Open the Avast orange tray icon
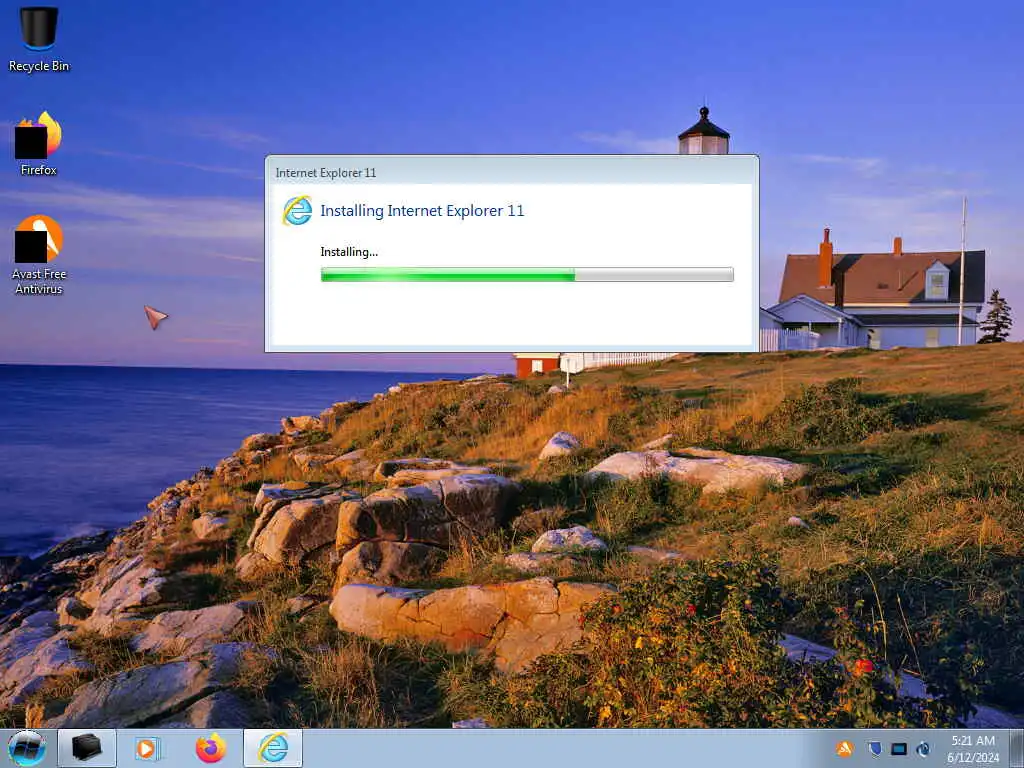1024x768 pixels. coord(844,748)
